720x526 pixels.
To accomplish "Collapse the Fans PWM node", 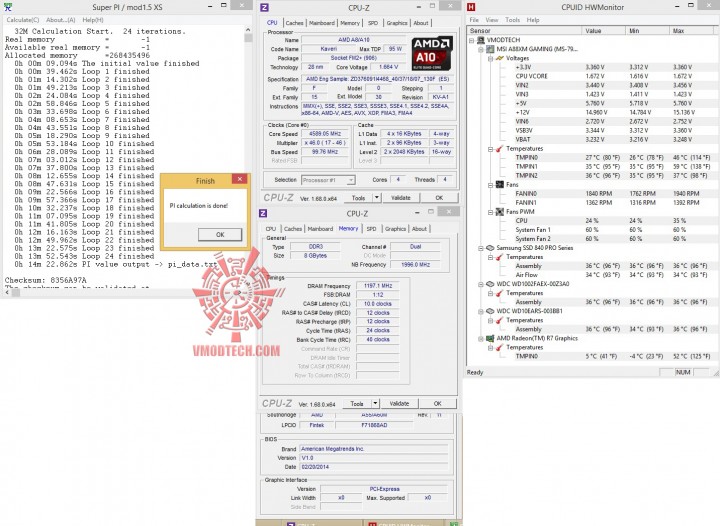I will (490, 212).
